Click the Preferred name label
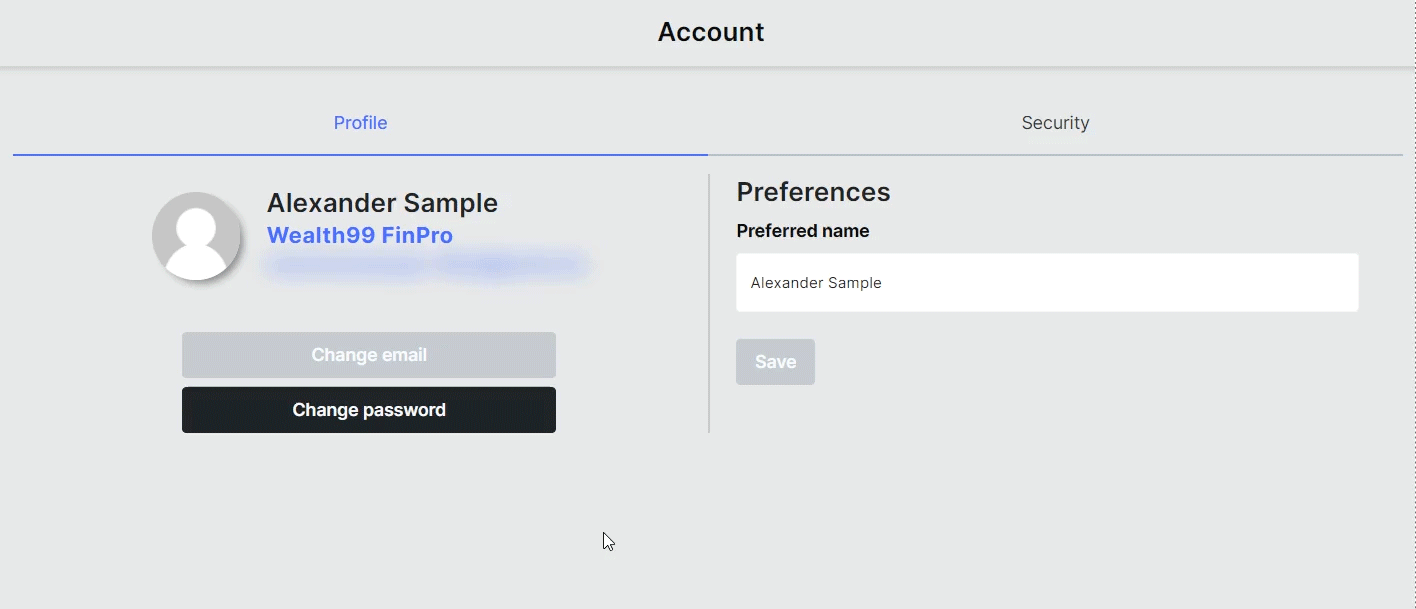The width and height of the screenshot is (1416, 609). tap(803, 231)
